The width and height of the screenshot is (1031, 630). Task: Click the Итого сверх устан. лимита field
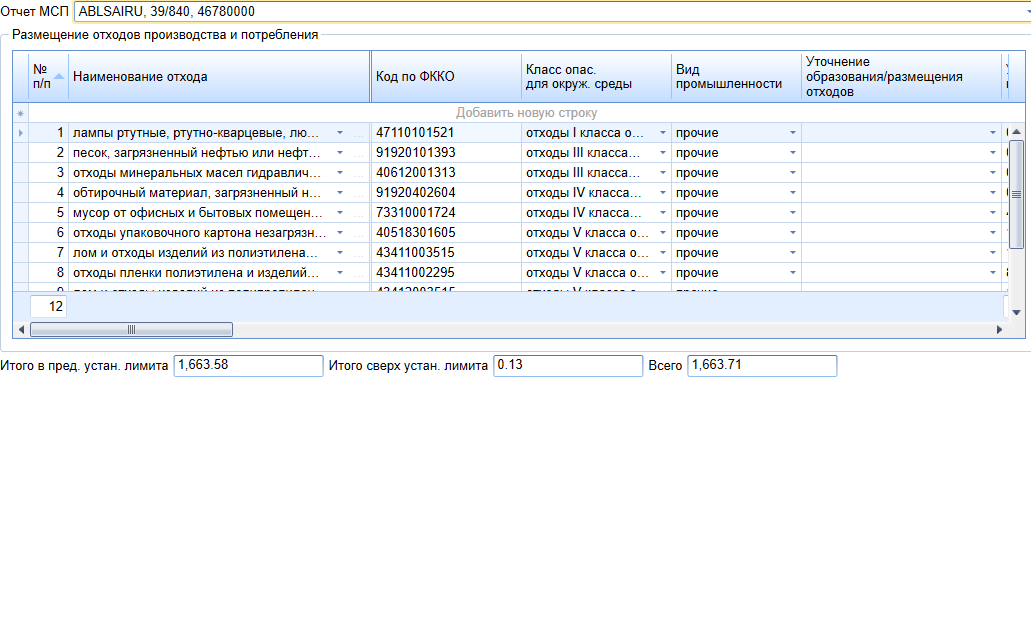coord(567,366)
